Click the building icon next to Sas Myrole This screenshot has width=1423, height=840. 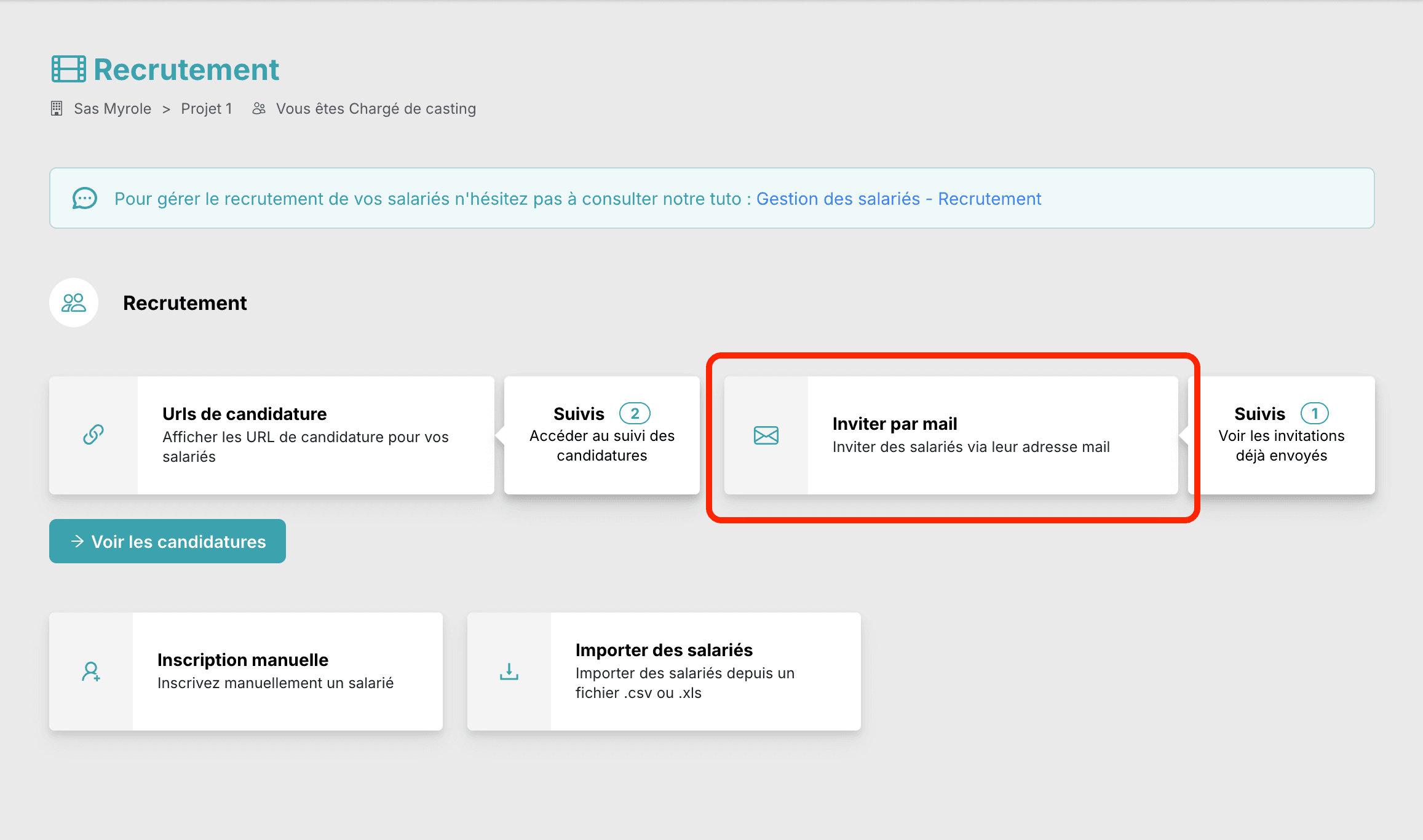pos(57,109)
